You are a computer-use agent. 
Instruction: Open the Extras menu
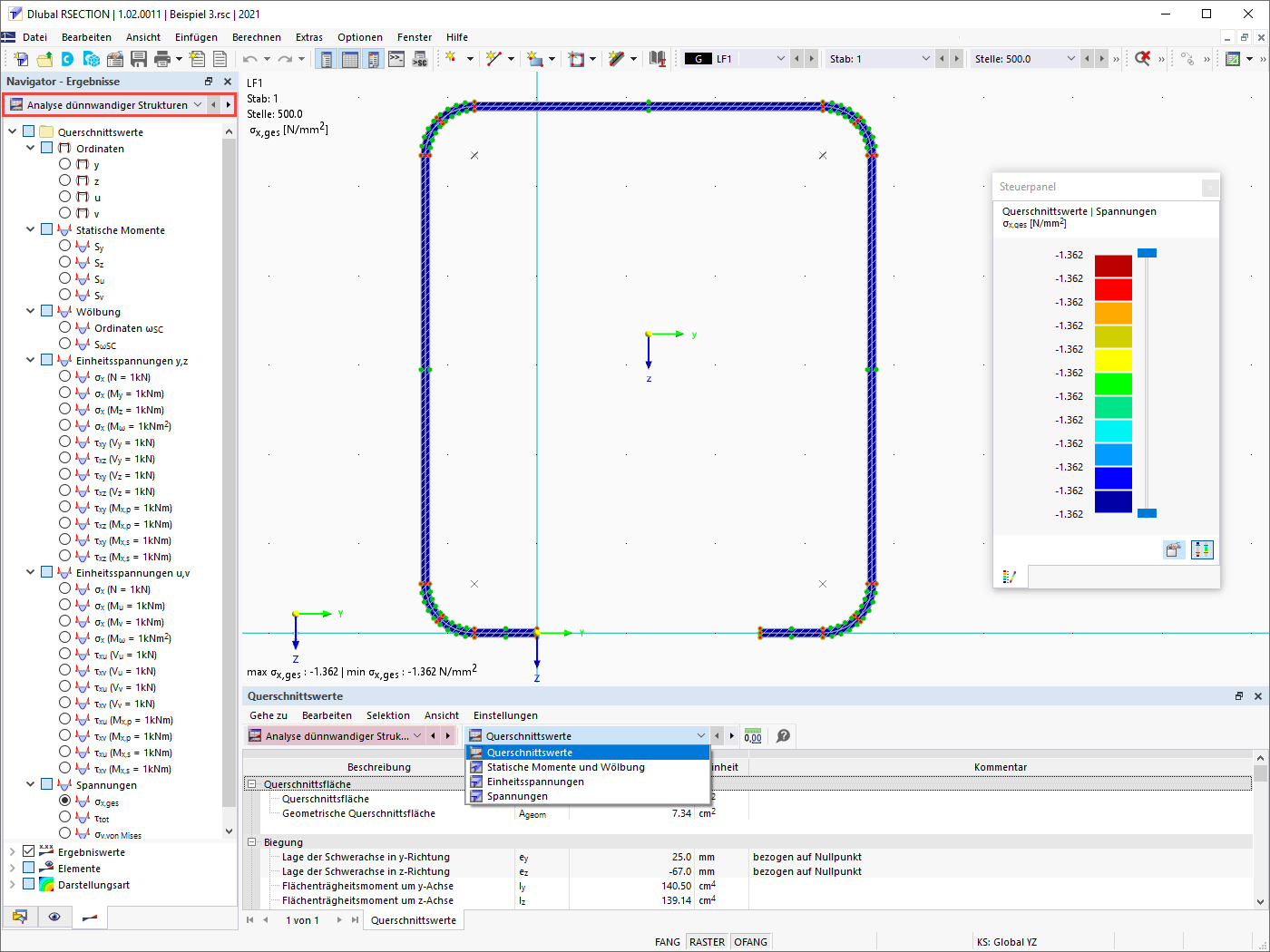(309, 37)
